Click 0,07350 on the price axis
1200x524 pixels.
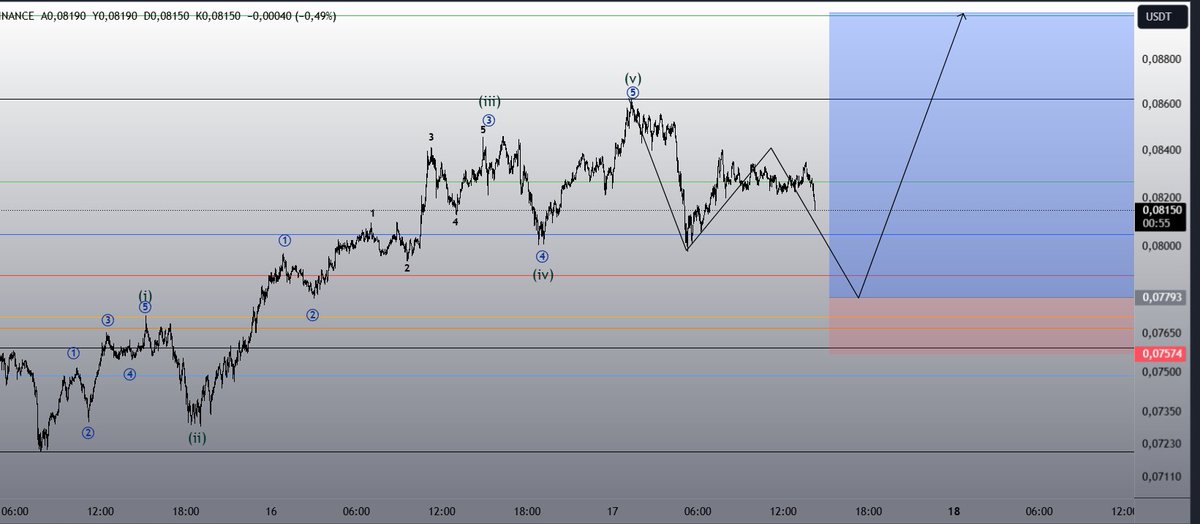1161,411
